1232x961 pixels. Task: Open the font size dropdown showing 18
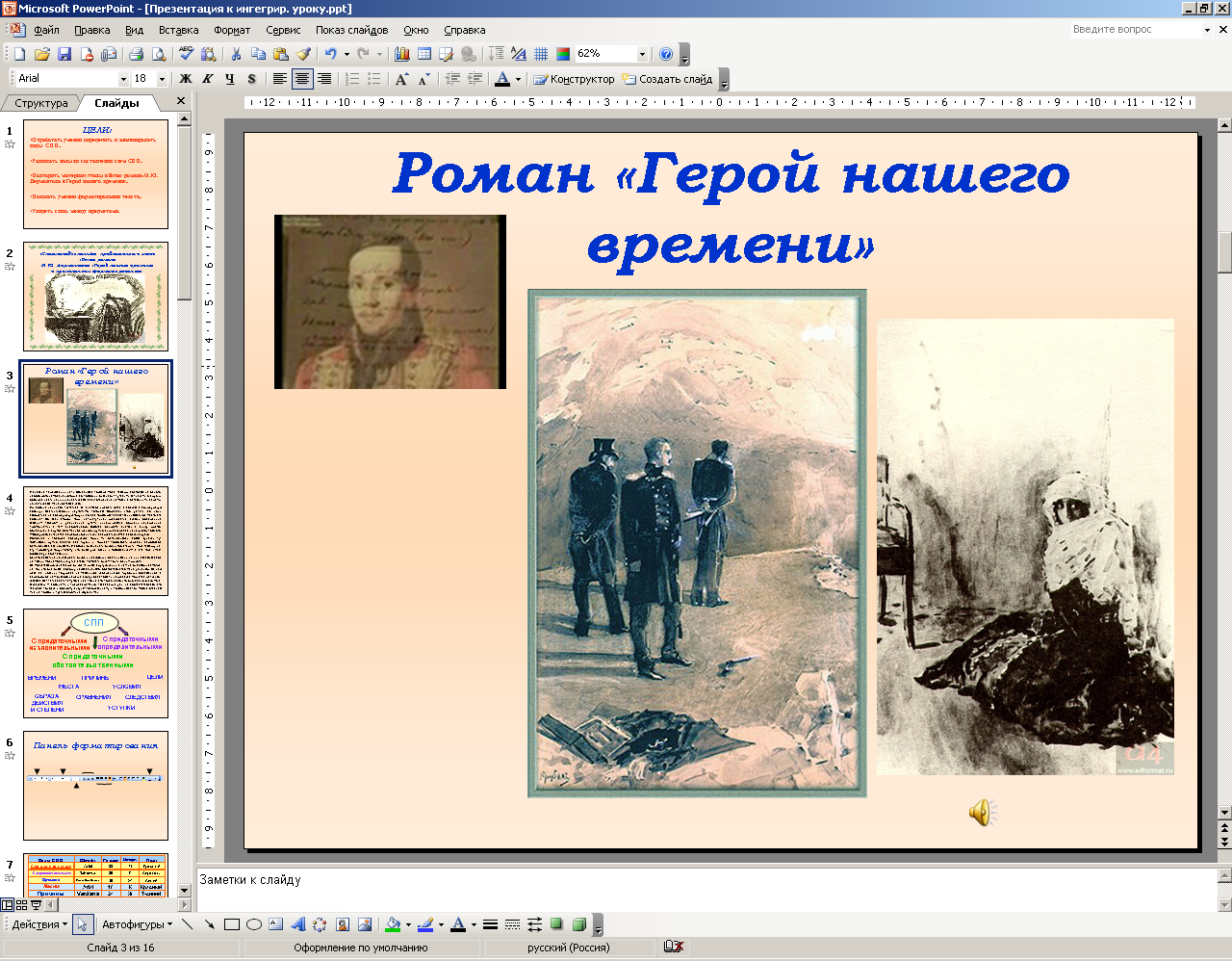tap(162, 79)
